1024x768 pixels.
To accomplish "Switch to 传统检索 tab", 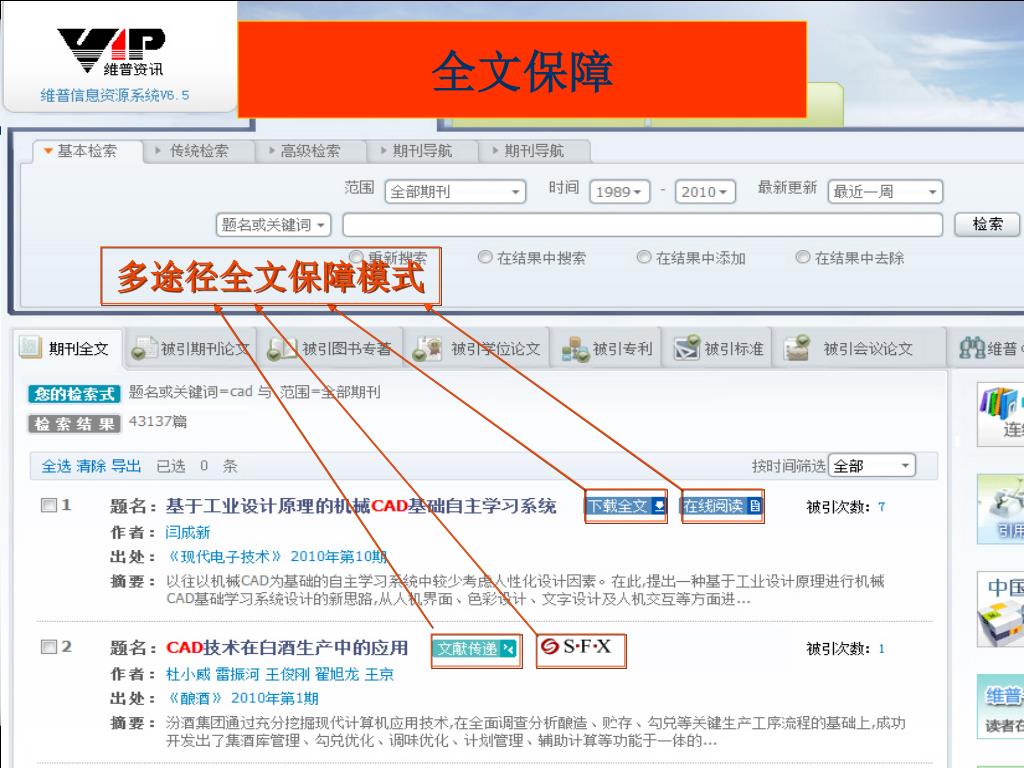I will [x=199, y=151].
